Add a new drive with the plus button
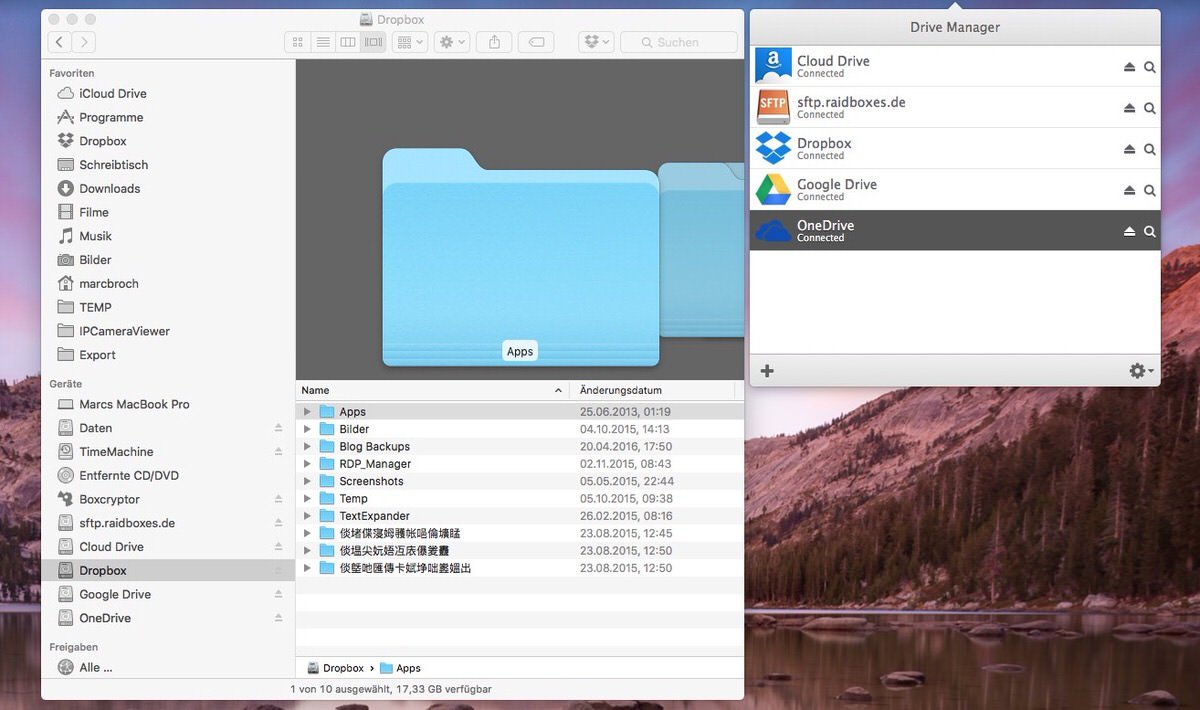The height and width of the screenshot is (710, 1200). coord(767,371)
